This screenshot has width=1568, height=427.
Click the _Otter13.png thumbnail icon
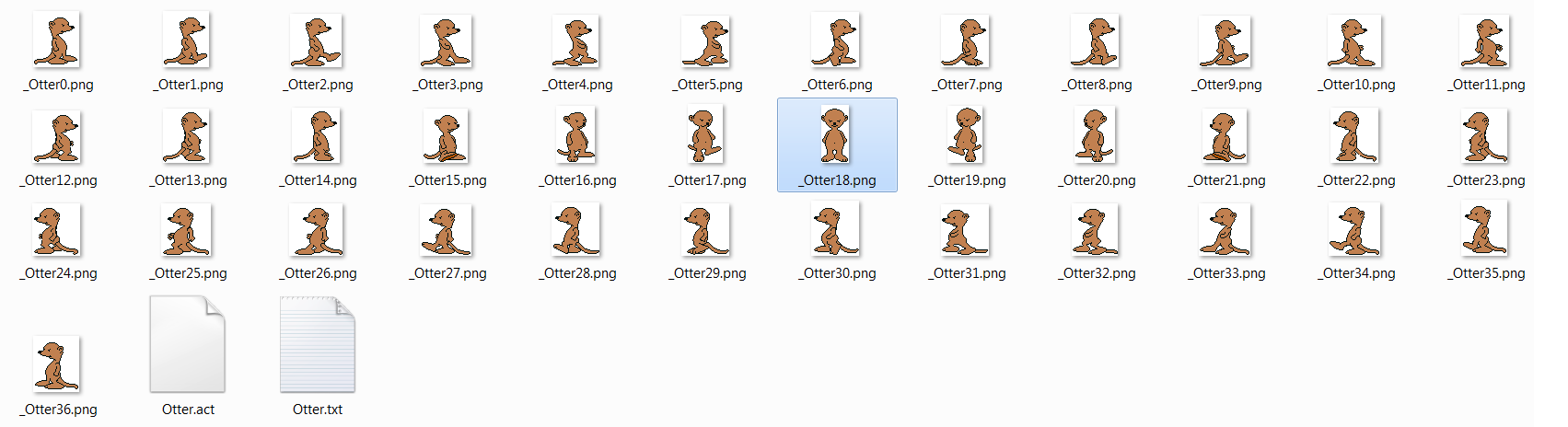187,136
